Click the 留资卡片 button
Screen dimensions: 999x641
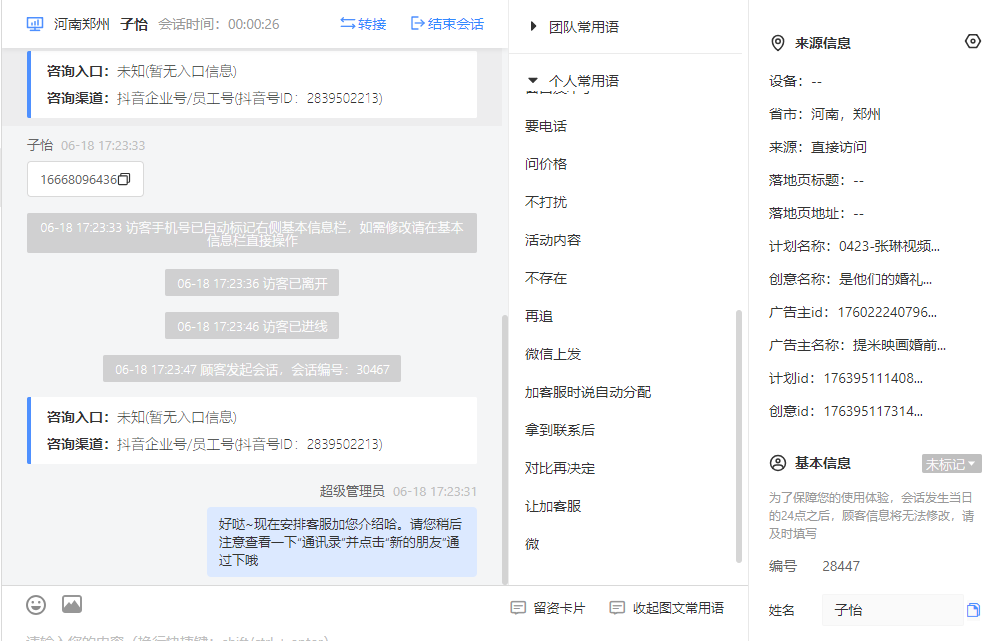pos(548,608)
